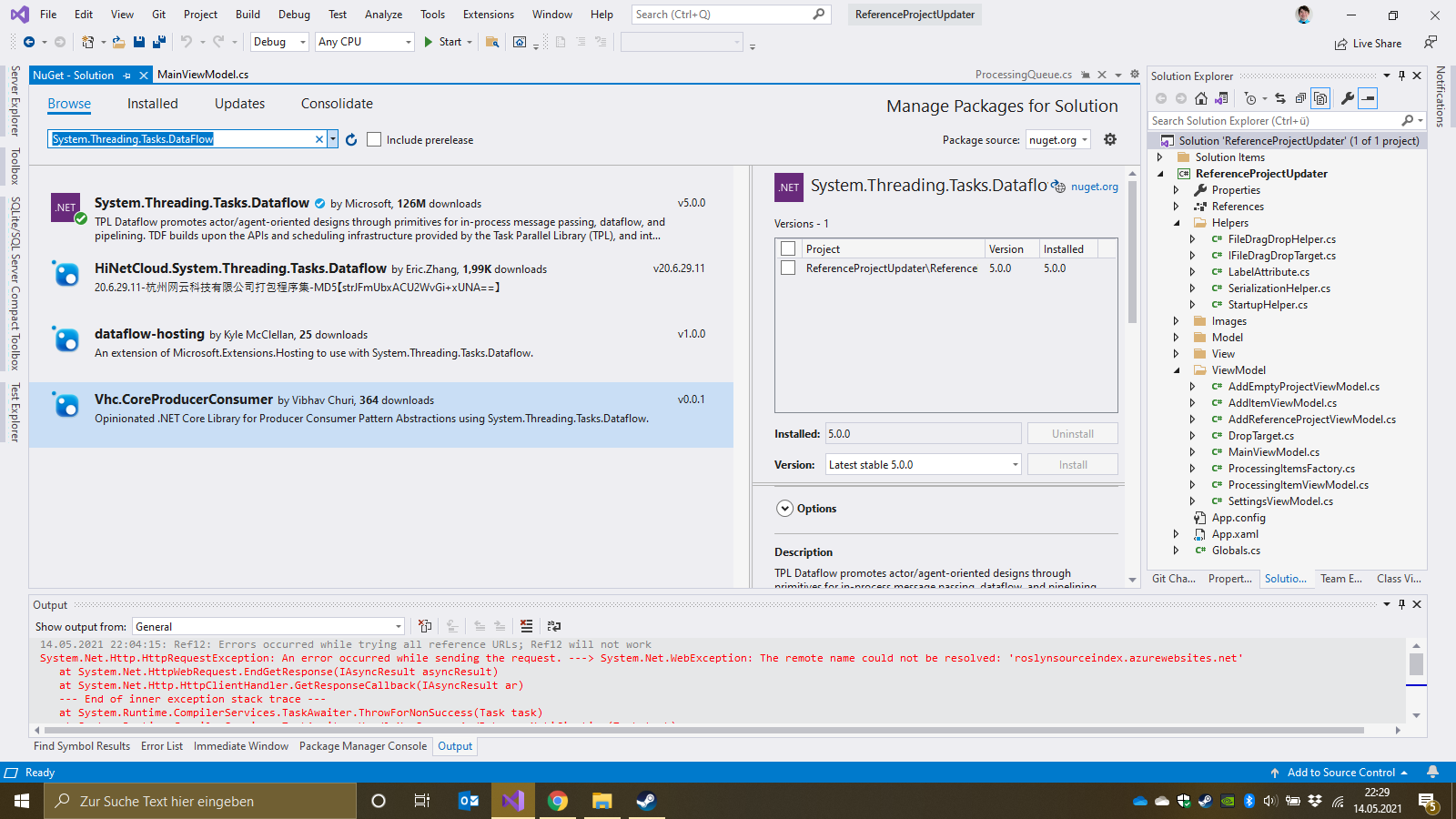Collapse the ViewModel folder
The image size is (1456, 819).
(x=1177, y=370)
